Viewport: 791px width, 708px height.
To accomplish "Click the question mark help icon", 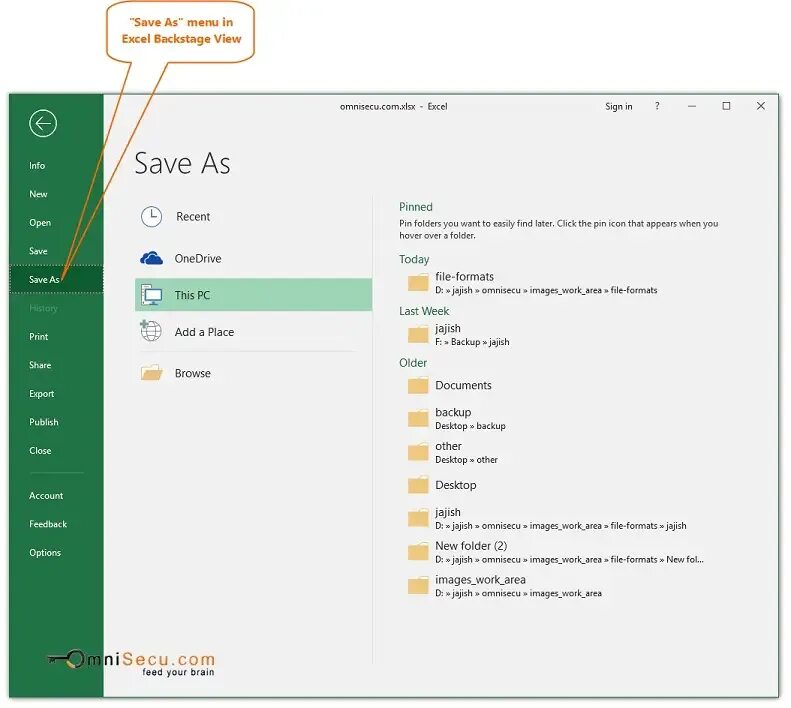I will tap(657, 106).
